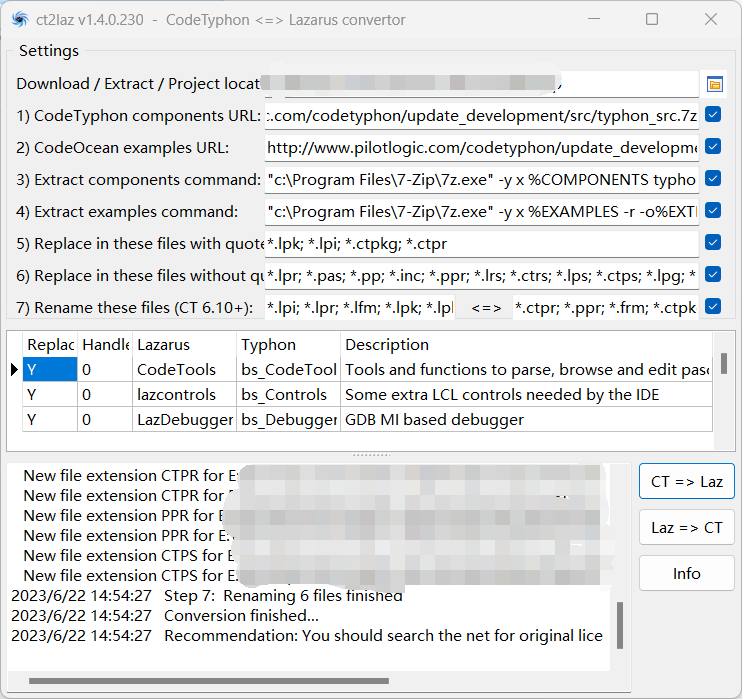Screen dimensions: 742x699
Task: Click the CodeOcean examples URL field
Action: coord(481,148)
